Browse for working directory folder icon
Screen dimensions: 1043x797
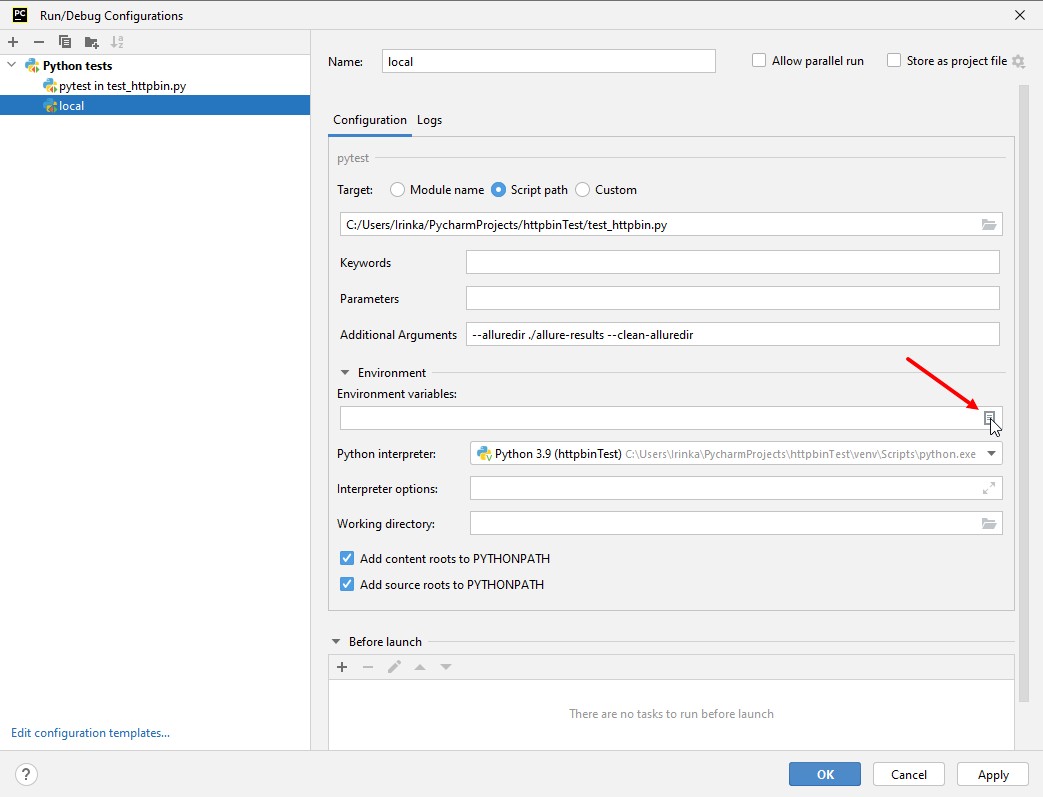(x=989, y=523)
